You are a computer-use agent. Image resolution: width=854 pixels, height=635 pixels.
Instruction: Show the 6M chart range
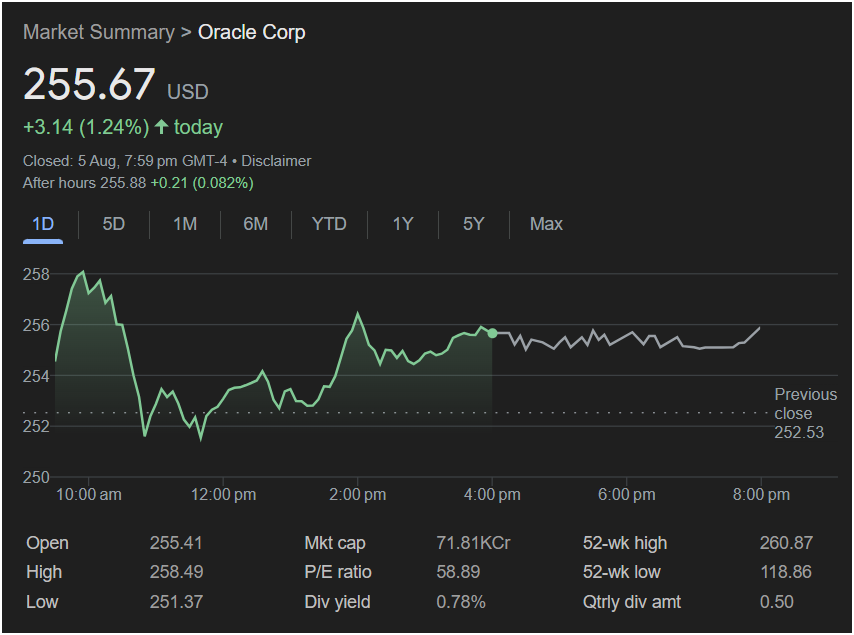255,224
